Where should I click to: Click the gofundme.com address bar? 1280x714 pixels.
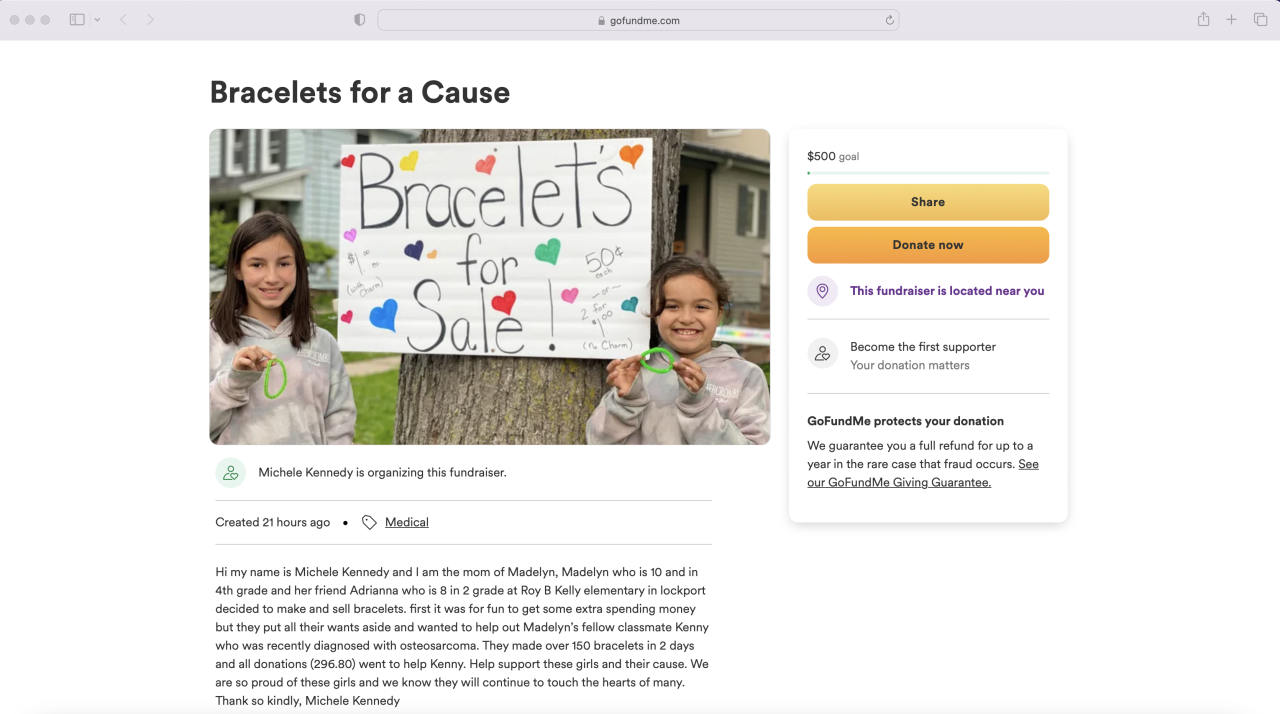pos(638,20)
